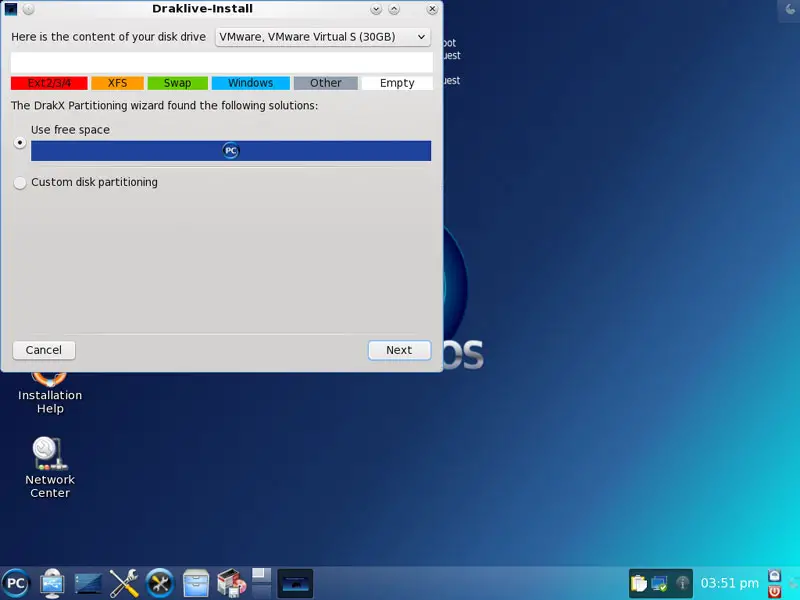
Task: Open the PC start menu in taskbar
Action: pyautogui.click(x=16, y=583)
